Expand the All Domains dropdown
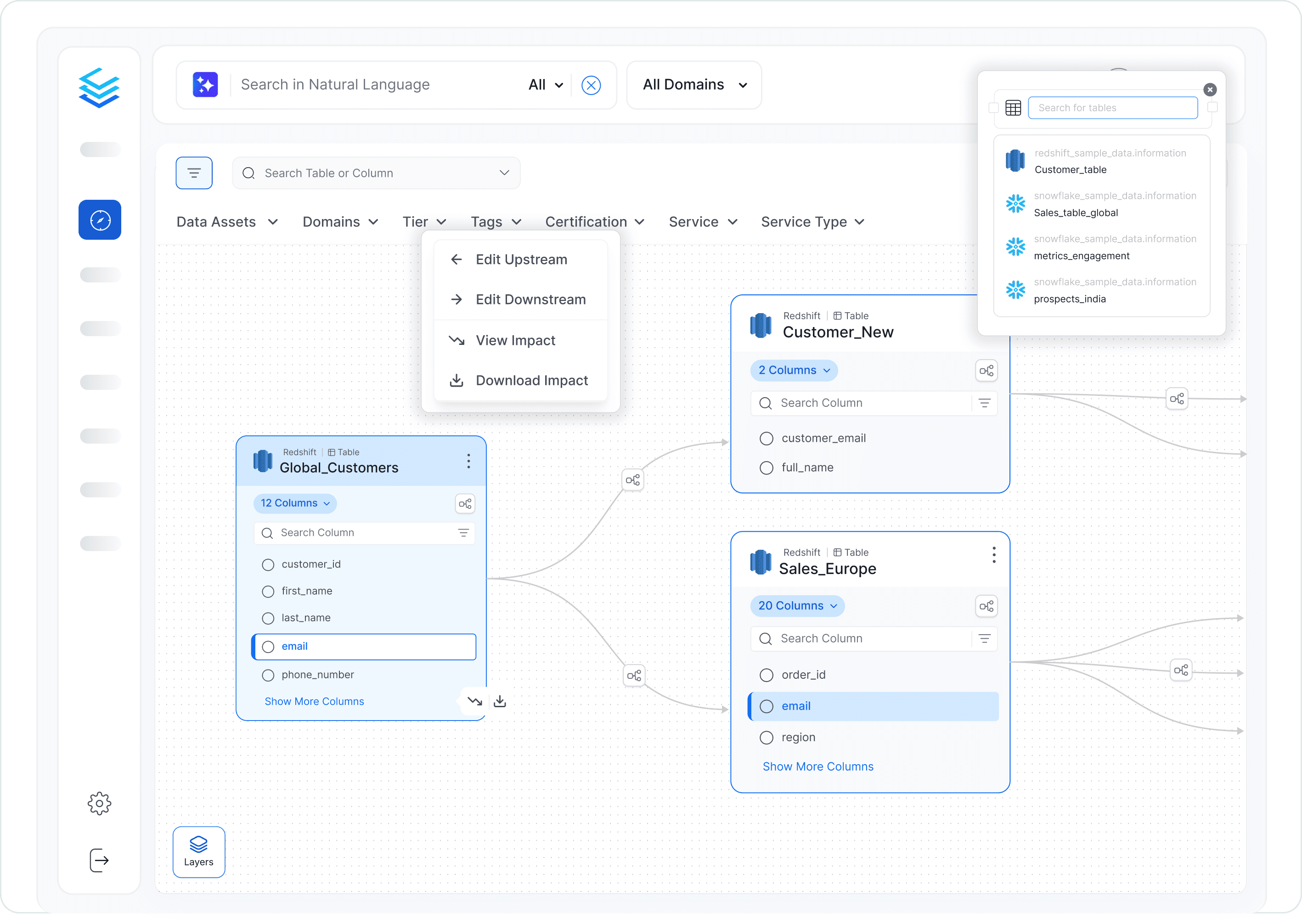Image resolution: width=1302 pixels, height=924 pixels. click(x=694, y=85)
